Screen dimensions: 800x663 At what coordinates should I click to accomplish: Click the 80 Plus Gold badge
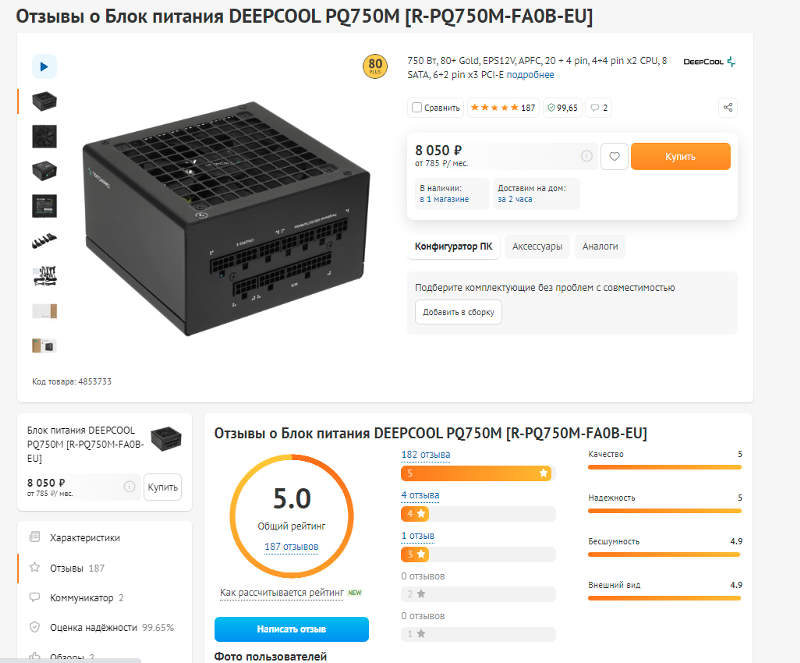375,66
